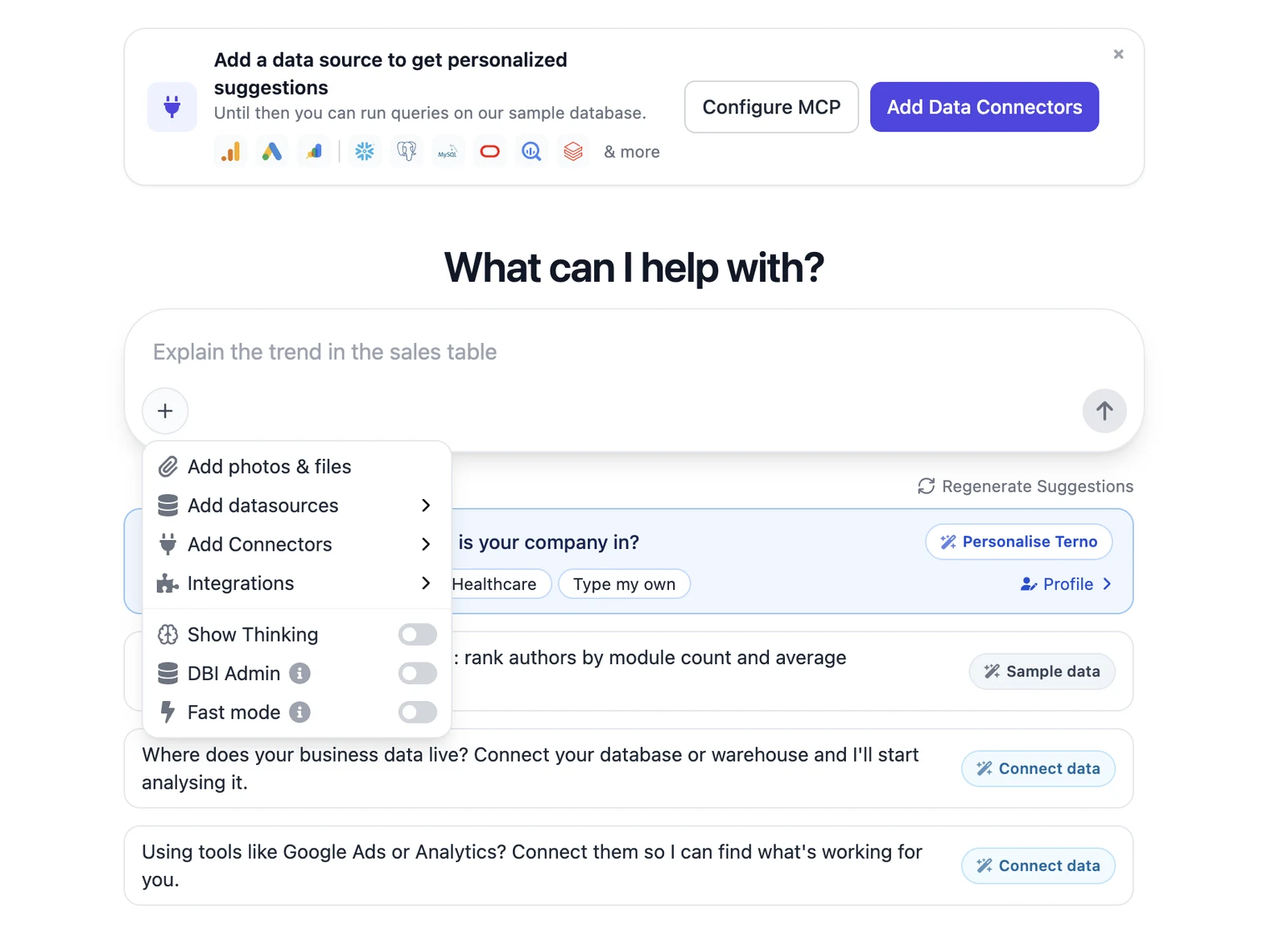Screen dimensions: 1288x937
Task: Click the Google Marketing Platform icon
Action: [x=314, y=151]
